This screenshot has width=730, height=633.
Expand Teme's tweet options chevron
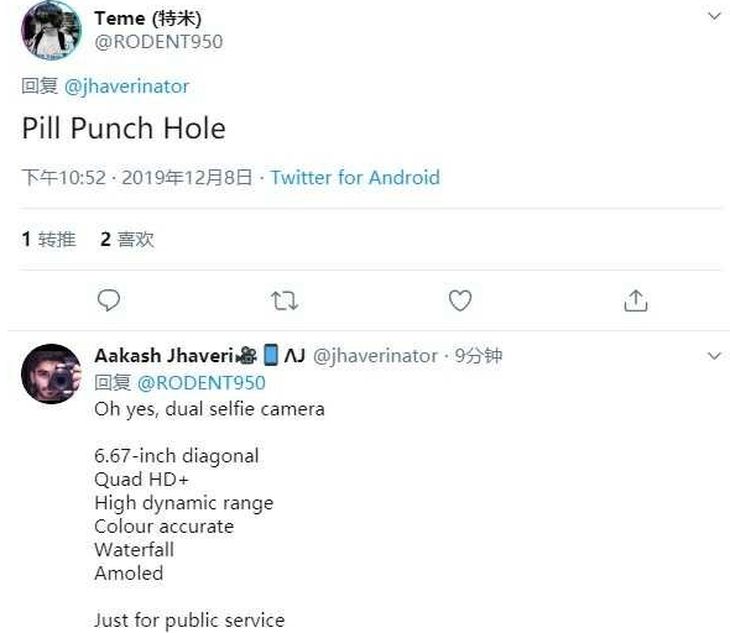click(714, 17)
